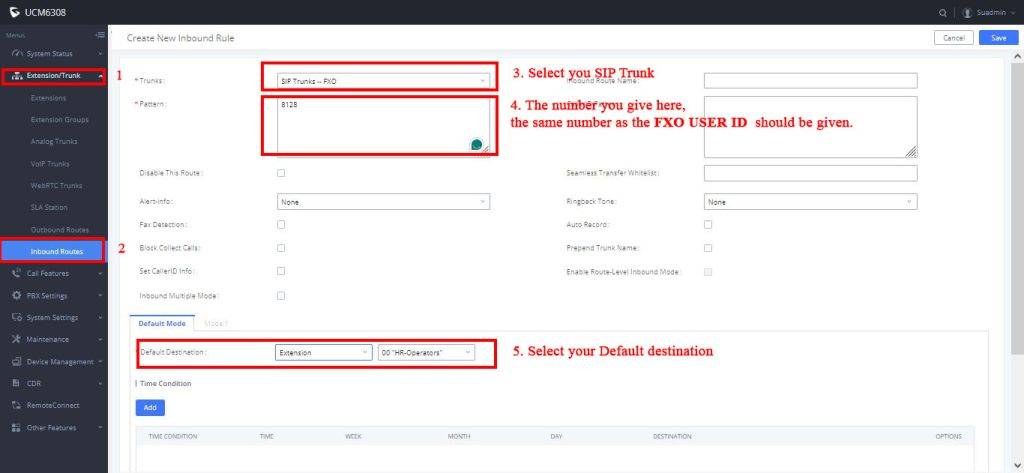Open the Default Destination Extension dropdown
1024x473 pixels.
[x=323, y=353]
